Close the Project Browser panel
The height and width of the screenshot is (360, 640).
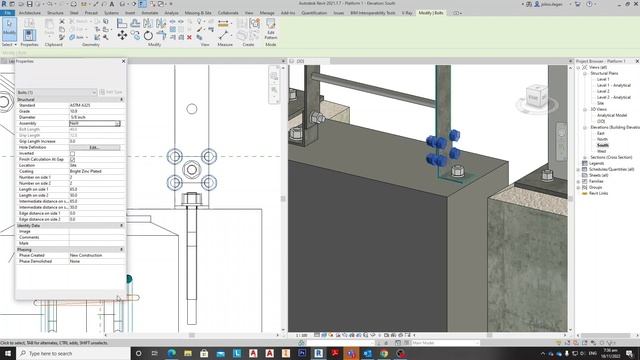pyautogui.click(x=637, y=61)
